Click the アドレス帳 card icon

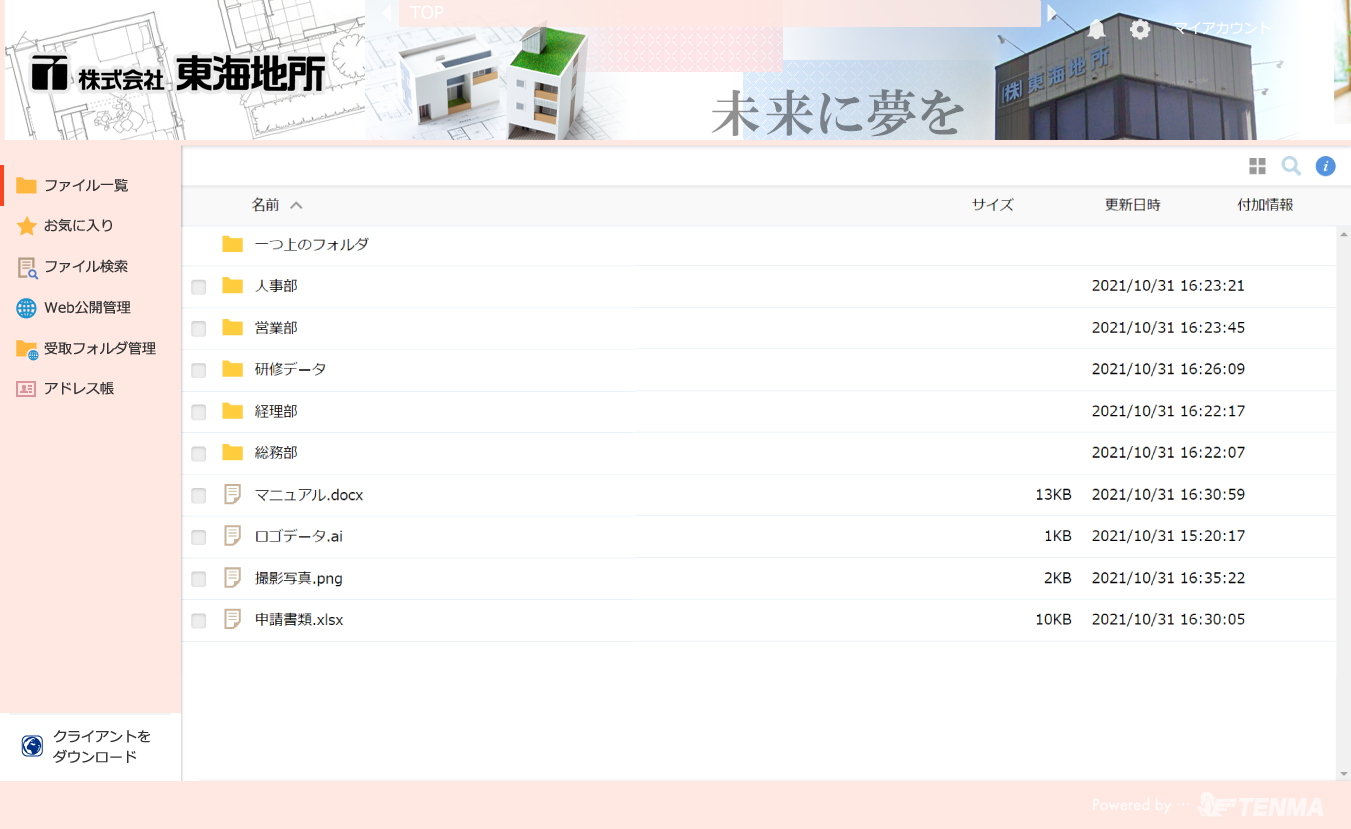pos(26,389)
